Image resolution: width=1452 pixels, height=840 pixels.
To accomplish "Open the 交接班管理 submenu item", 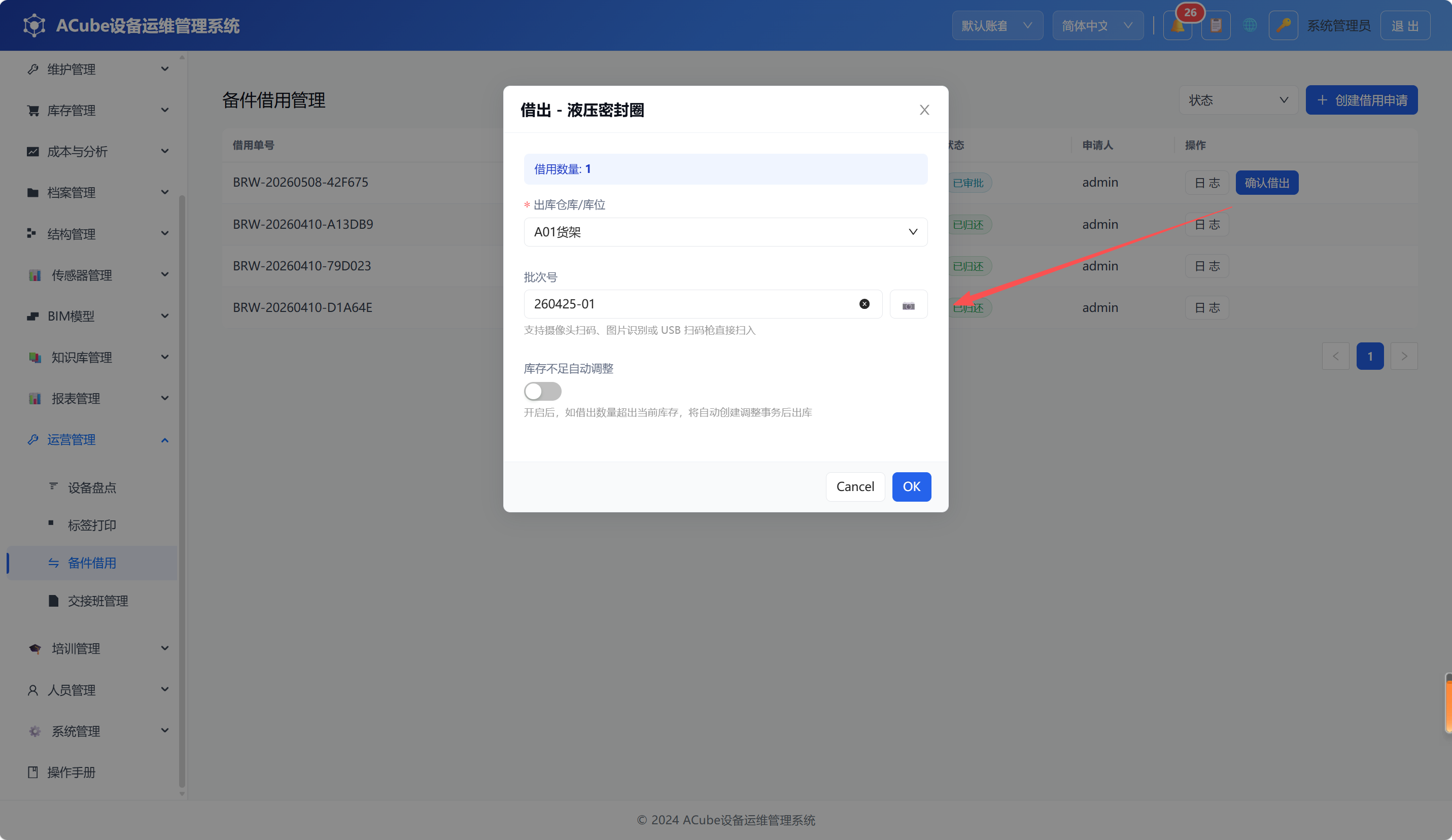I will click(92, 601).
